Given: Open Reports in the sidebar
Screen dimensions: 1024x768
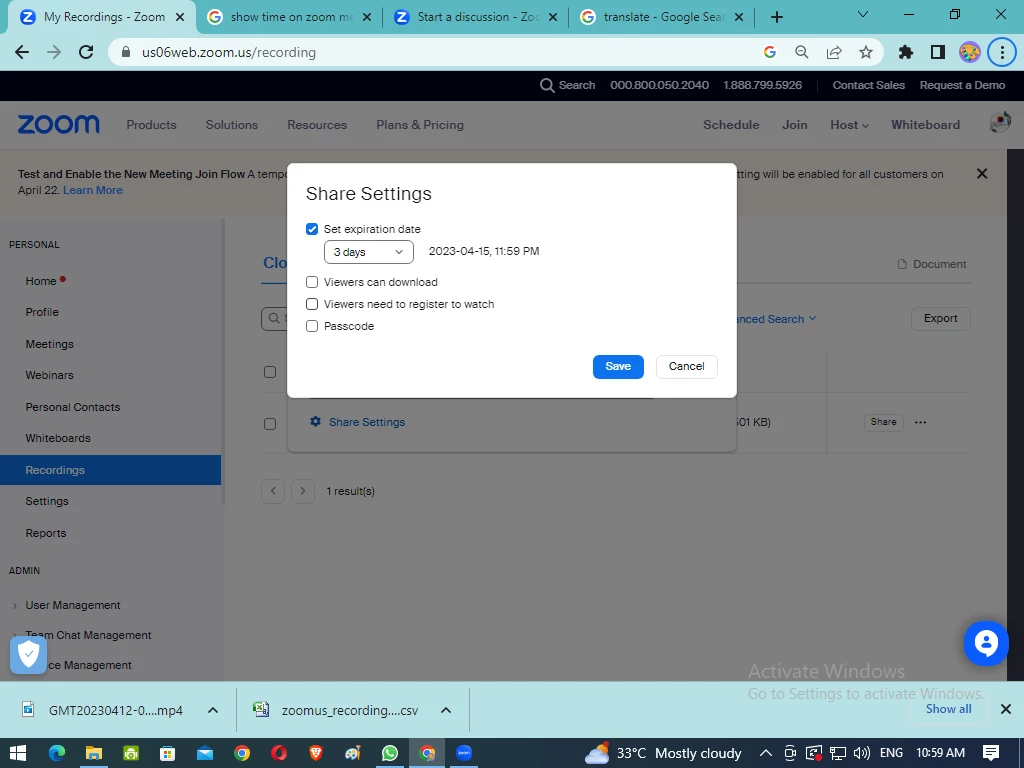Looking at the screenshot, I should click(x=46, y=534).
